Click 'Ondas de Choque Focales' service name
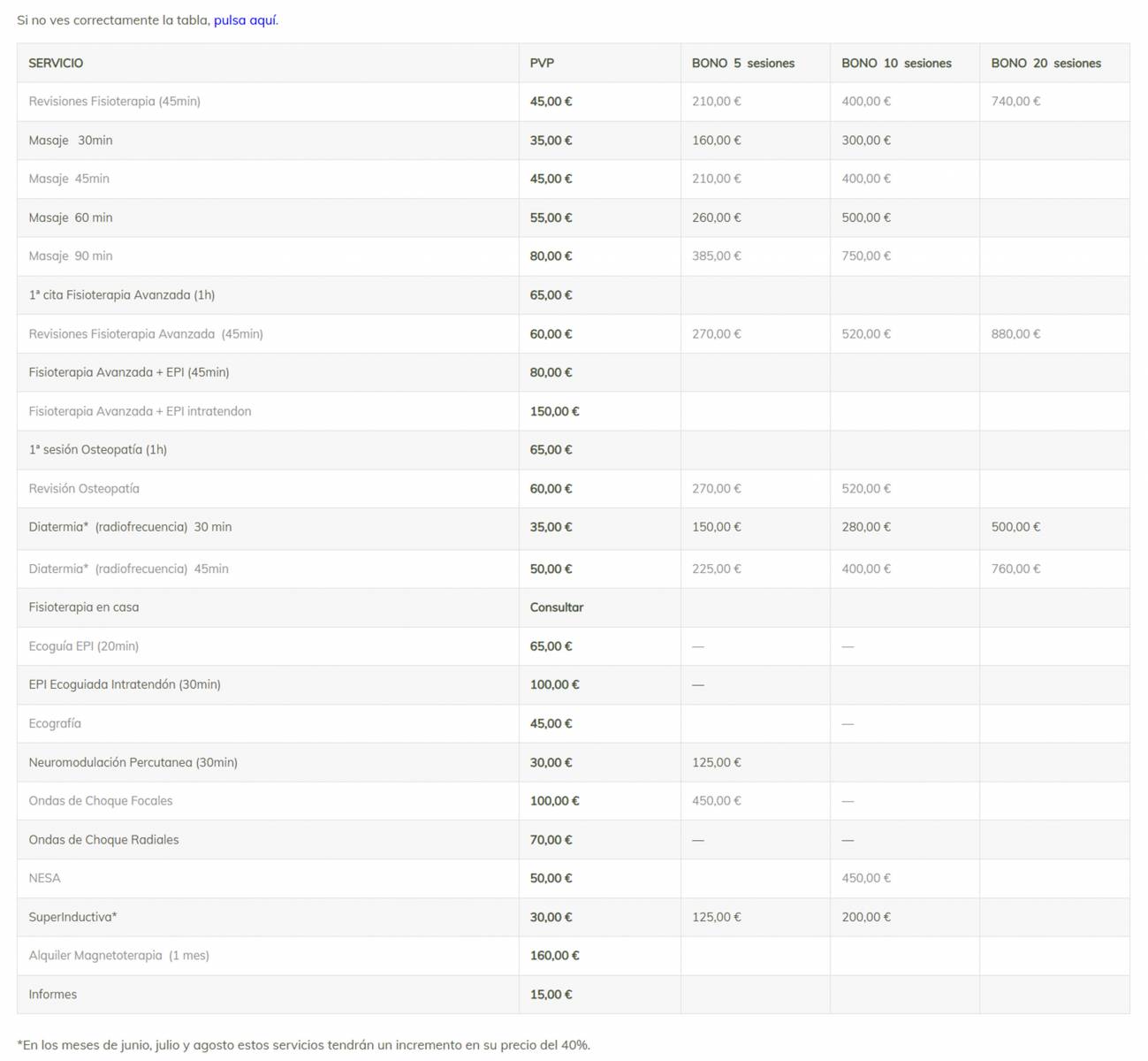 tap(100, 801)
